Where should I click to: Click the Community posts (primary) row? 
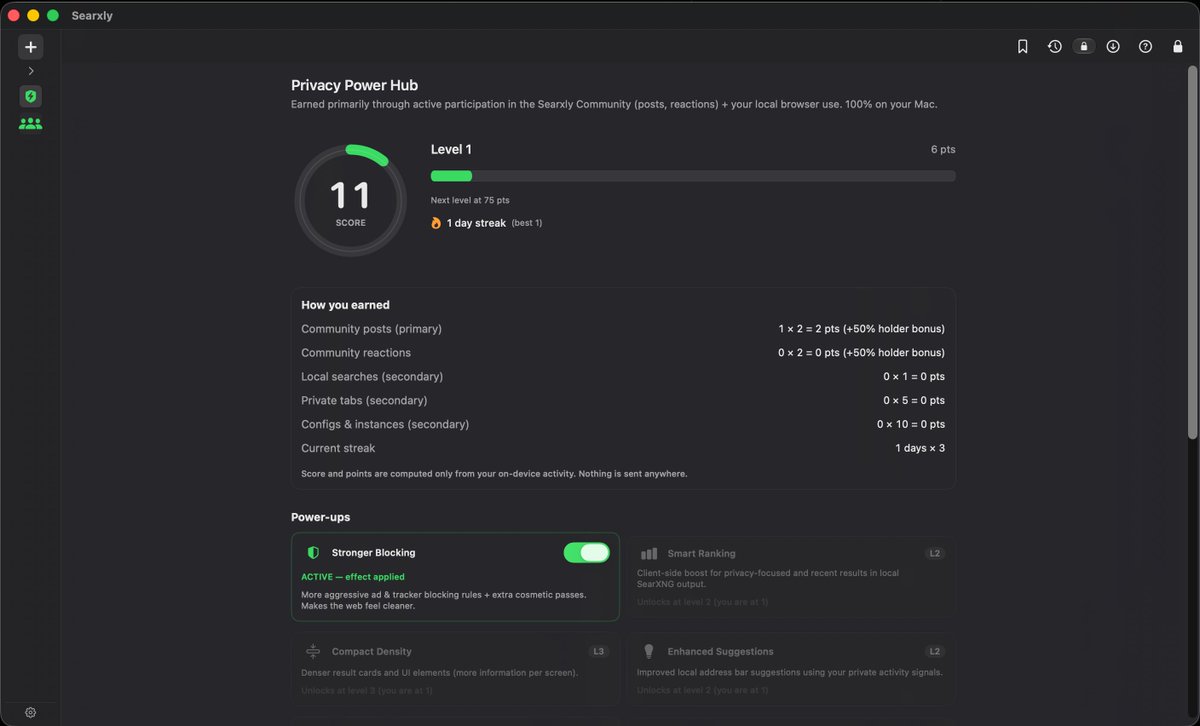[623, 329]
